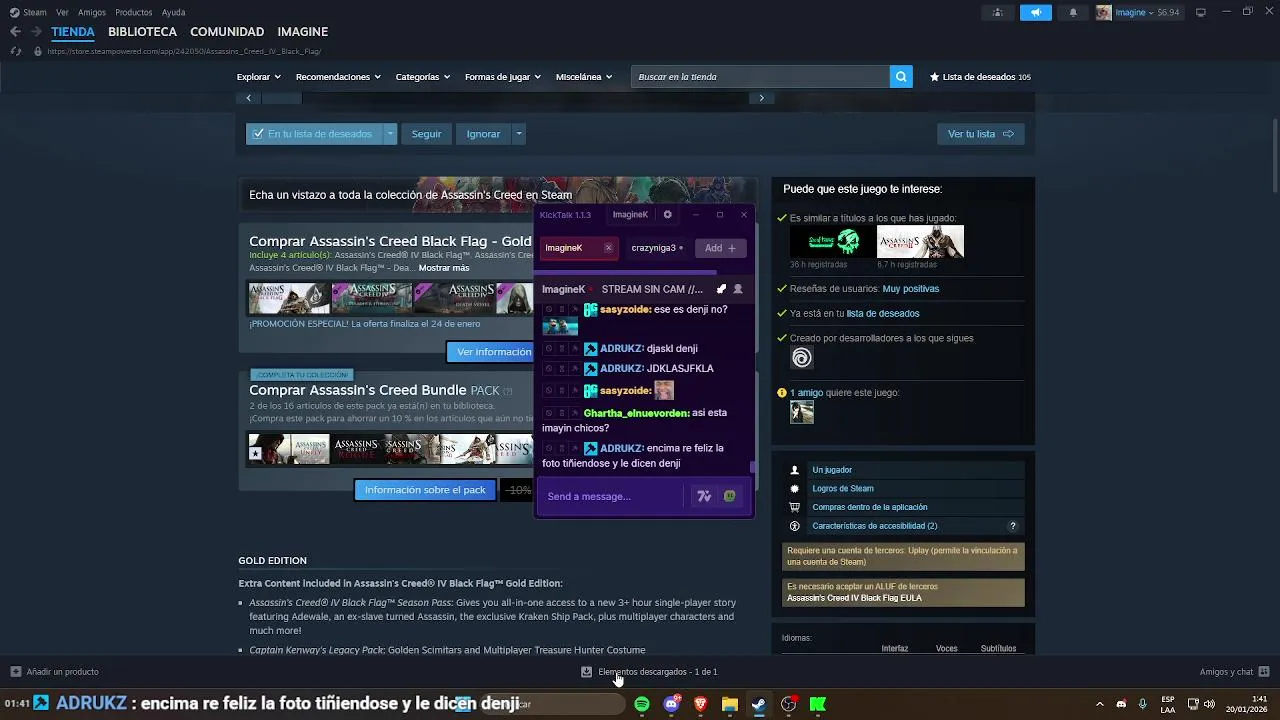Open File Explorer from the taskbar
Screen dimensions: 1280x720
tap(730, 704)
